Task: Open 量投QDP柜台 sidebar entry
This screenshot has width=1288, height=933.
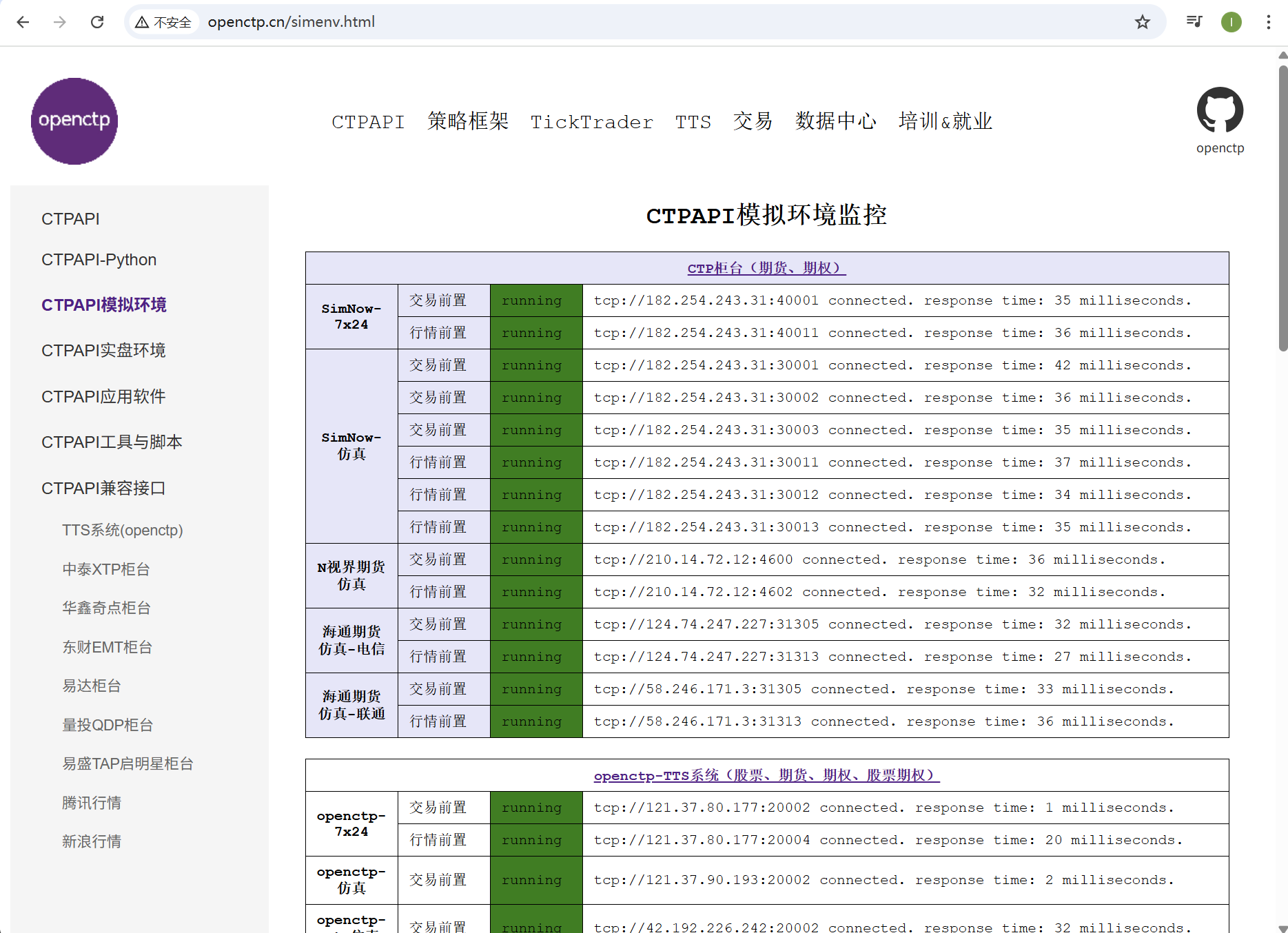Action: click(x=108, y=726)
